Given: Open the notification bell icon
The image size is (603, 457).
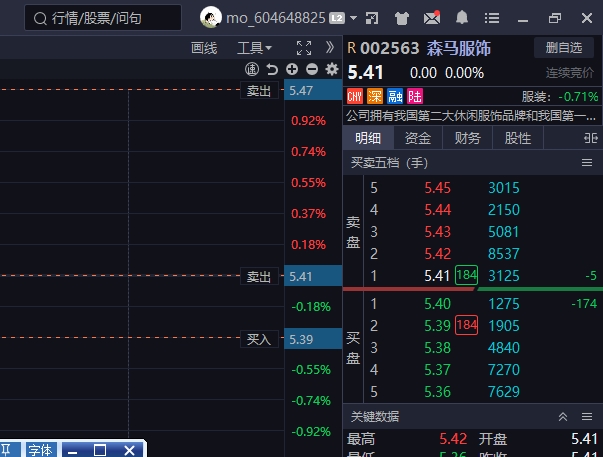Looking at the screenshot, I should [x=462, y=17].
